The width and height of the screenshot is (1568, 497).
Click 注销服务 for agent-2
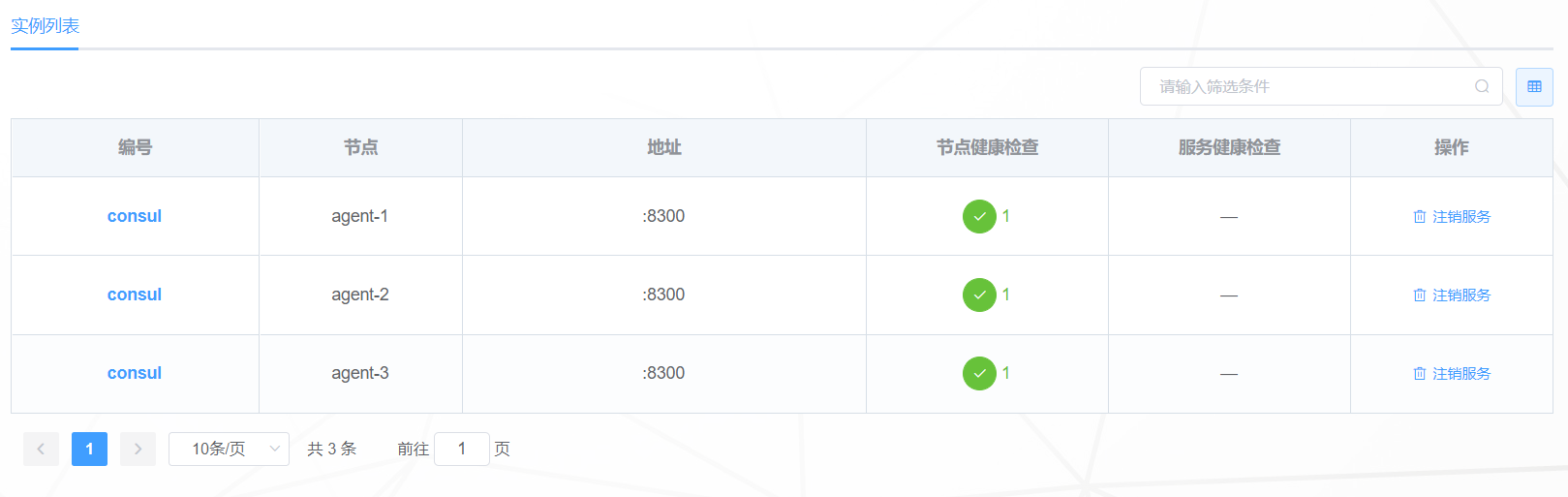coord(1461,295)
